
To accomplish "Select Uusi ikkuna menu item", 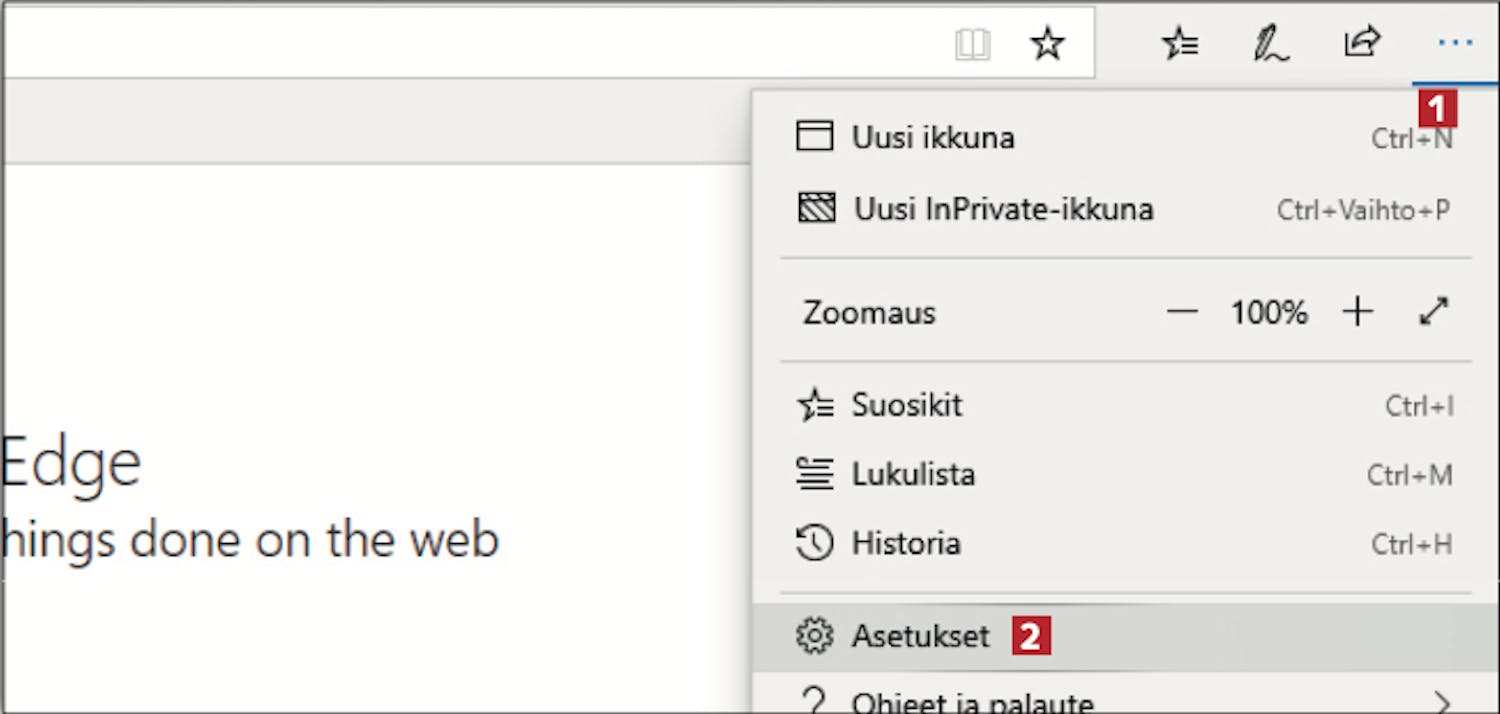I will [1125, 137].
